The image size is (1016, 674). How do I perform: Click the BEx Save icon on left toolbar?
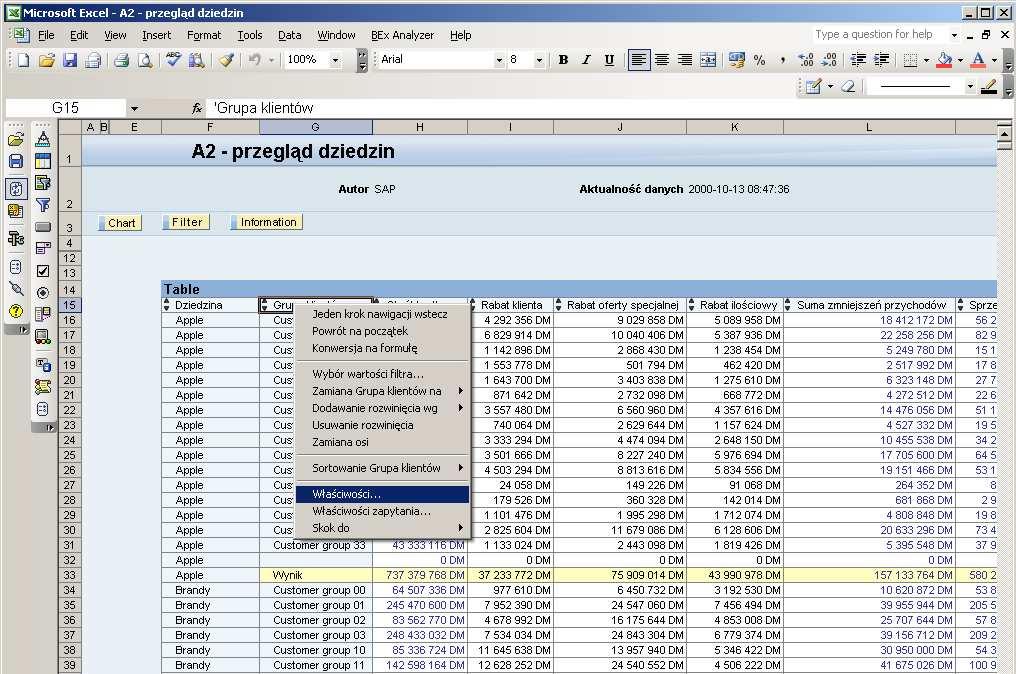click(16, 161)
